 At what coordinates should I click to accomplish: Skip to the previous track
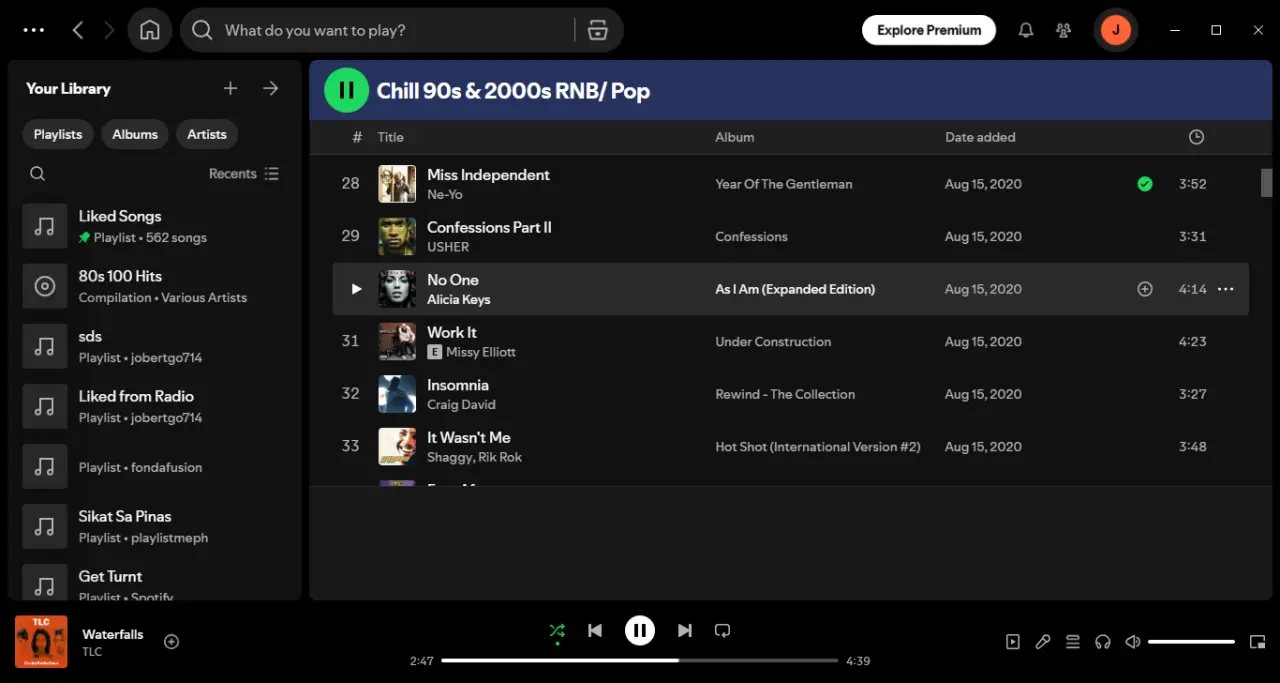(x=595, y=630)
